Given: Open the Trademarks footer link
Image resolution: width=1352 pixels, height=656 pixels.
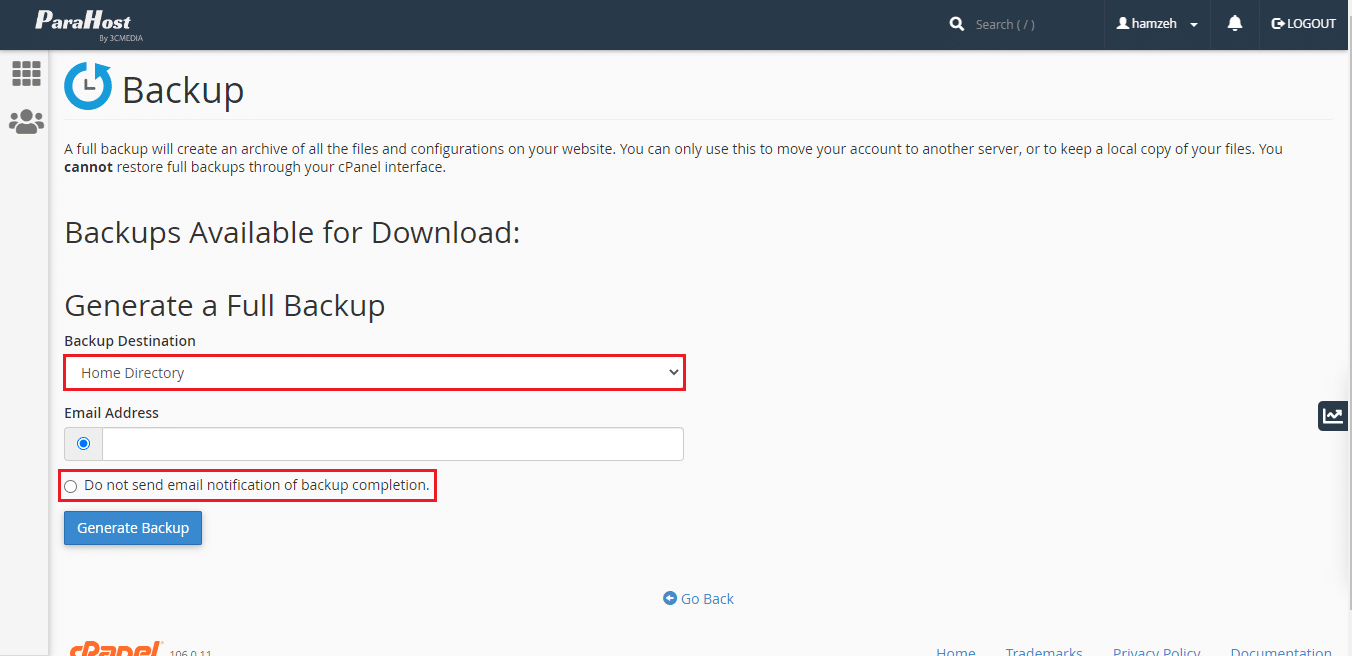Looking at the screenshot, I should click(x=1043, y=651).
